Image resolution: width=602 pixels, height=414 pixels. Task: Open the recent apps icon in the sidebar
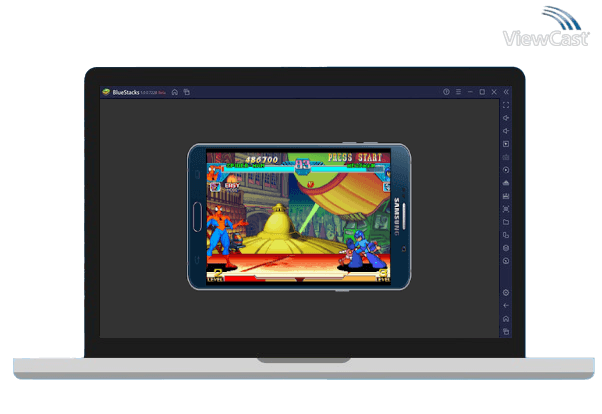506,332
